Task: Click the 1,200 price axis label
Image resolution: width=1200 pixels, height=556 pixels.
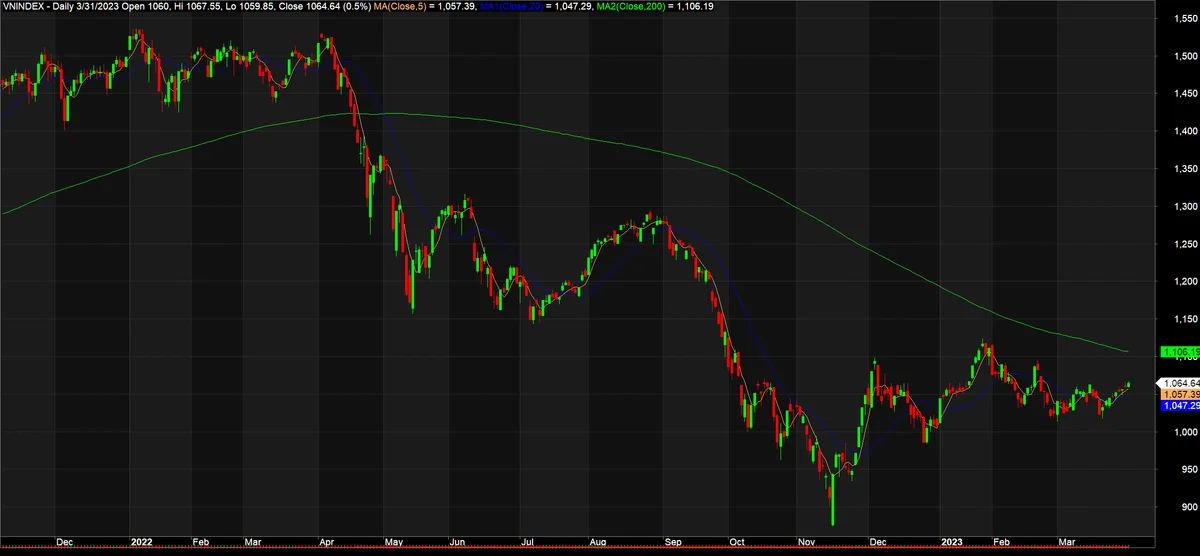Action: click(1186, 283)
